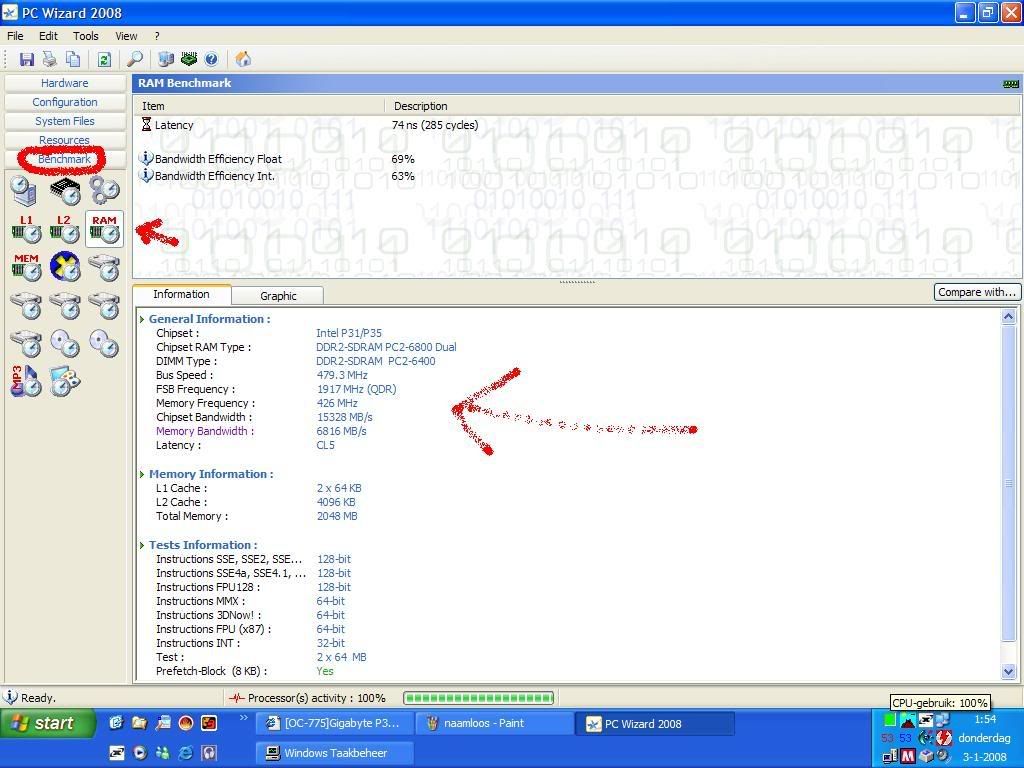Screen dimensions: 1024x768
Task: Click the Processor(s) activity progress bar
Action: point(479,698)
